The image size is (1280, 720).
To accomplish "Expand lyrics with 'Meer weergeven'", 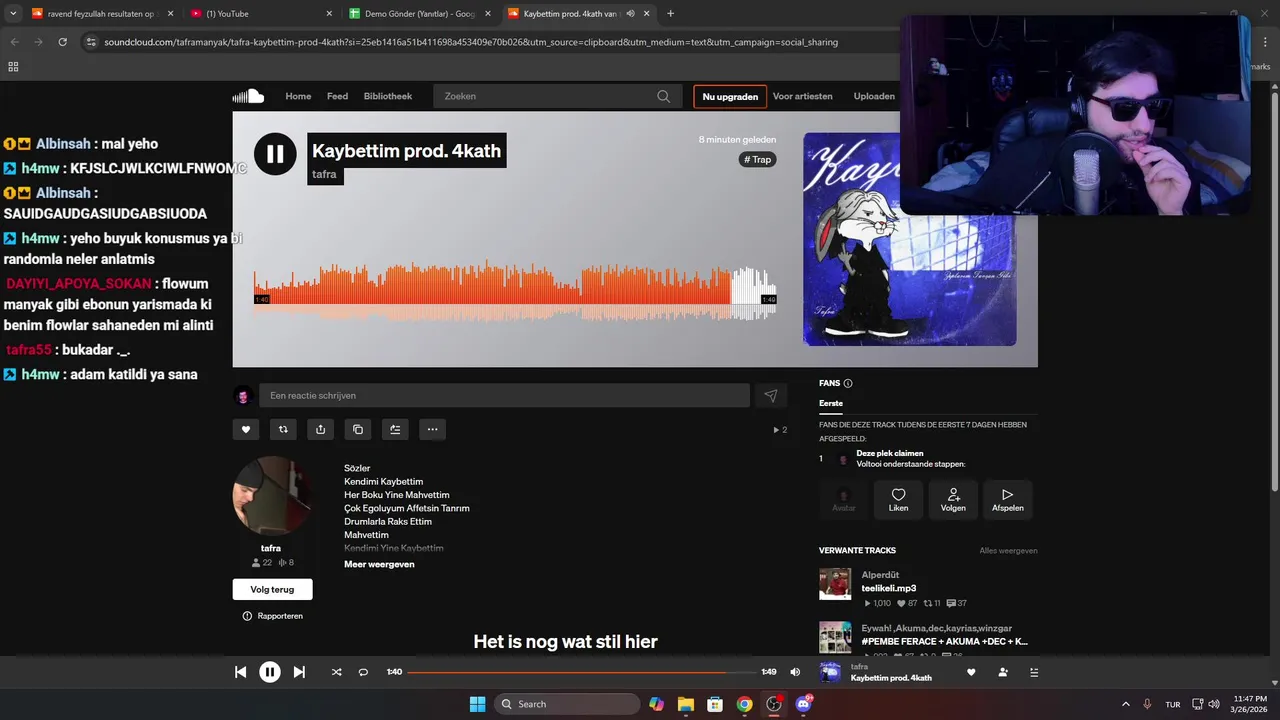I will coord(379,564).
